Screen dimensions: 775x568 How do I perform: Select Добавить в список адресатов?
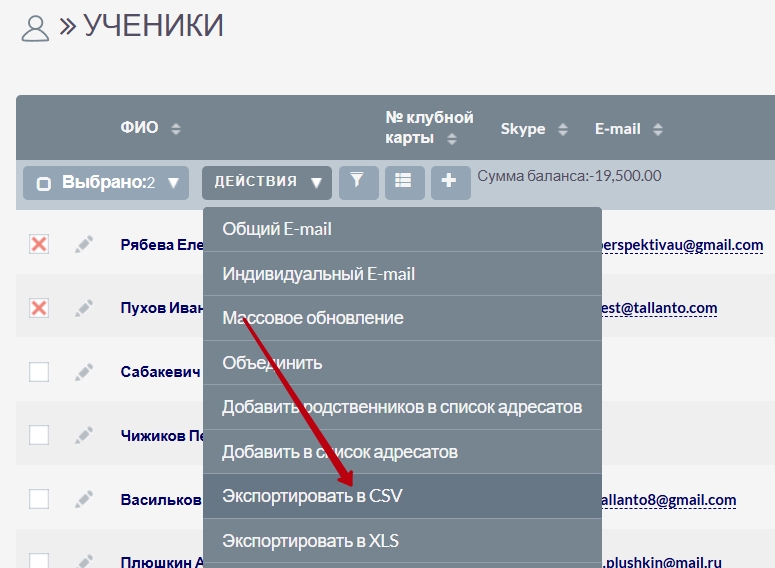(x=402, y=452)
